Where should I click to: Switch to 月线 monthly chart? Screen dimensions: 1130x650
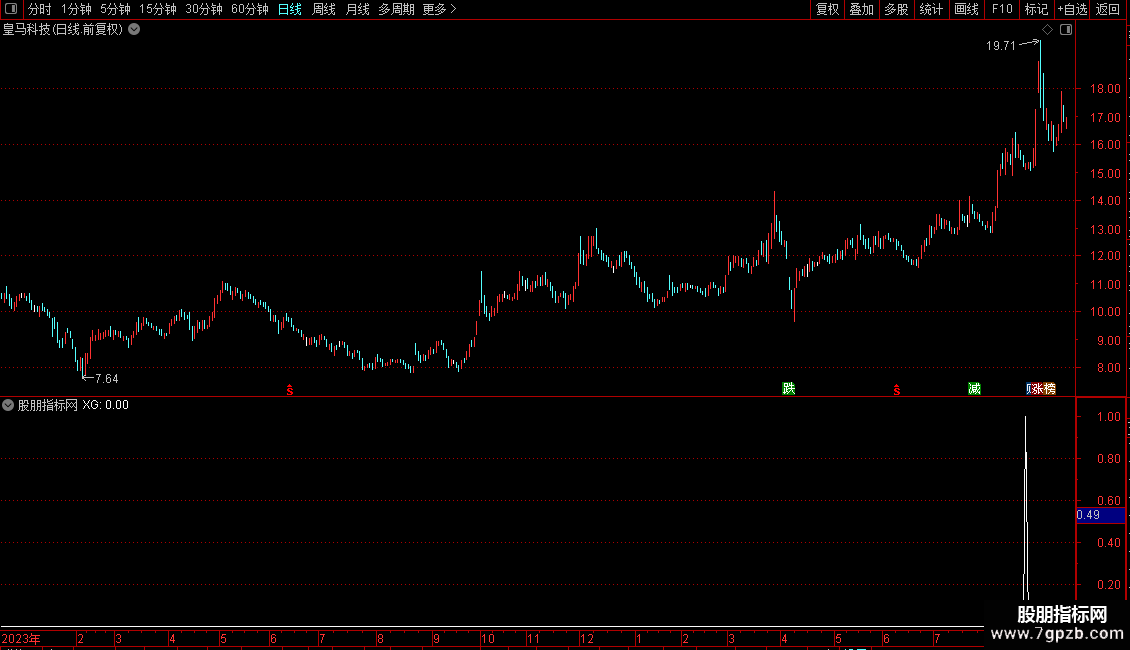(357, 9)
